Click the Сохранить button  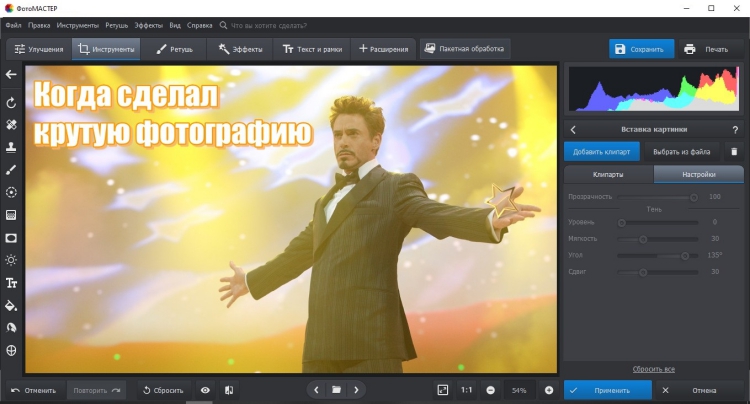click(641, 49)
